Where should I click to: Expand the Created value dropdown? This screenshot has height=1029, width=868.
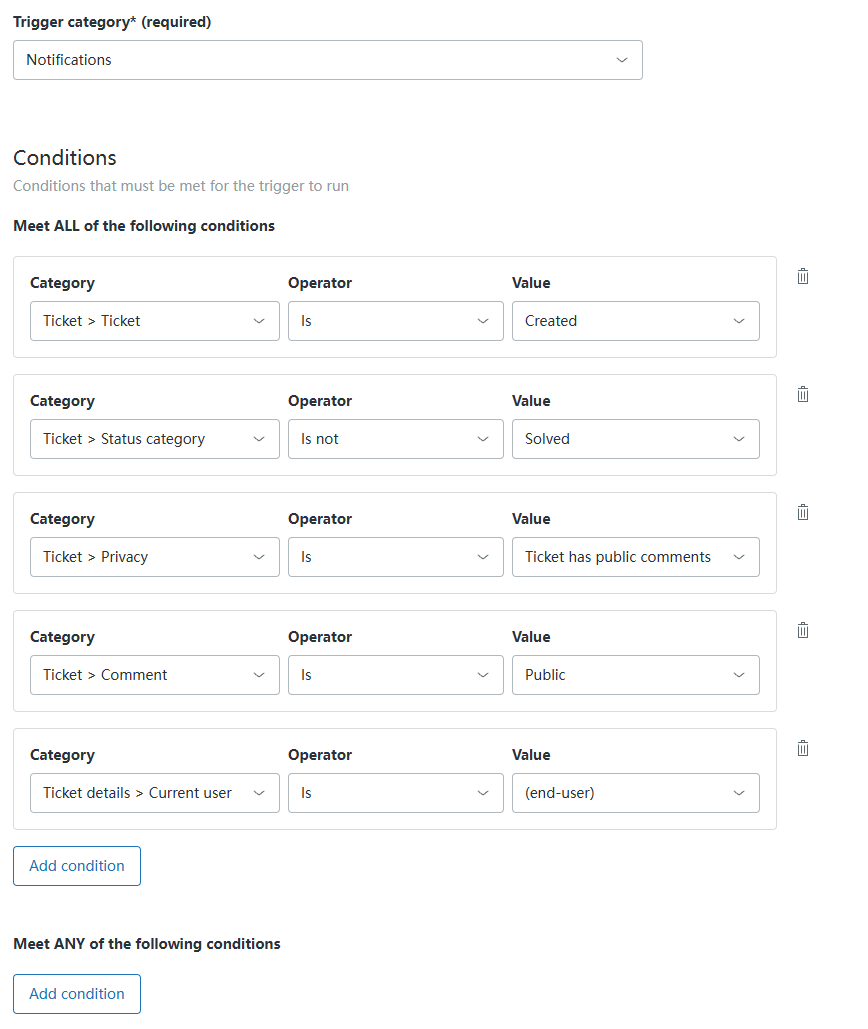click(635, 321)
